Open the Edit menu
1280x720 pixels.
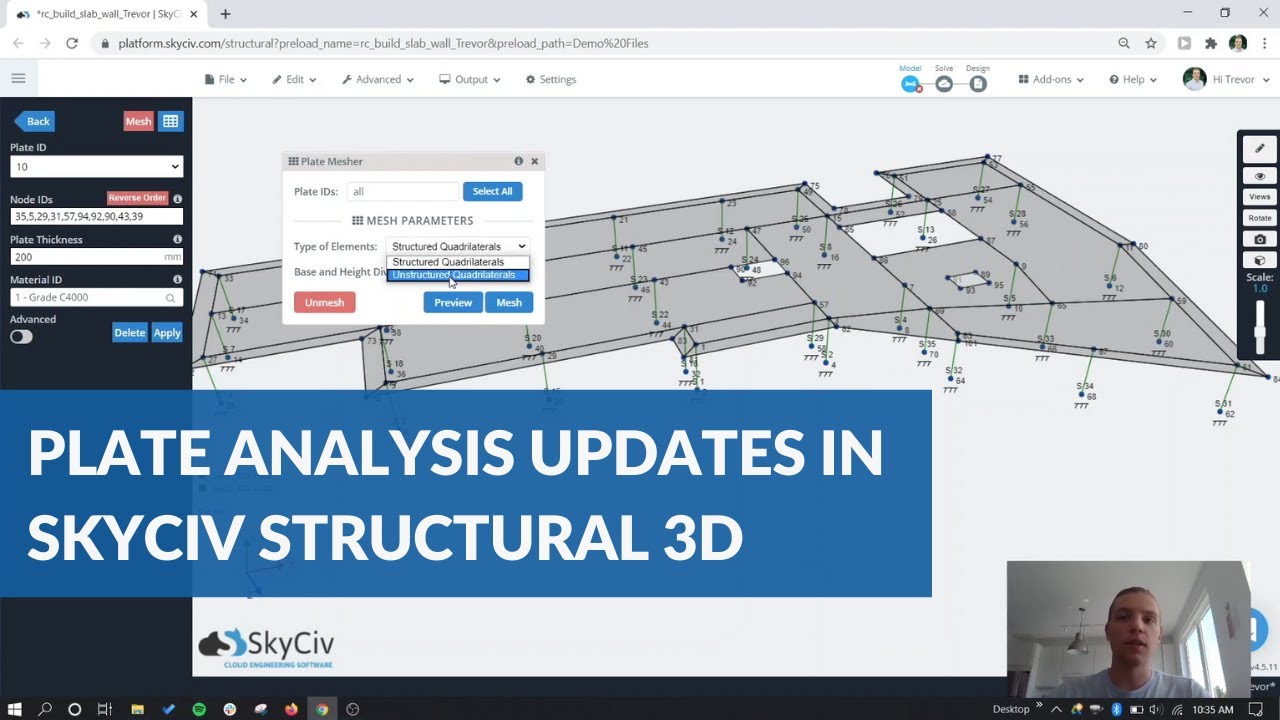295,79
